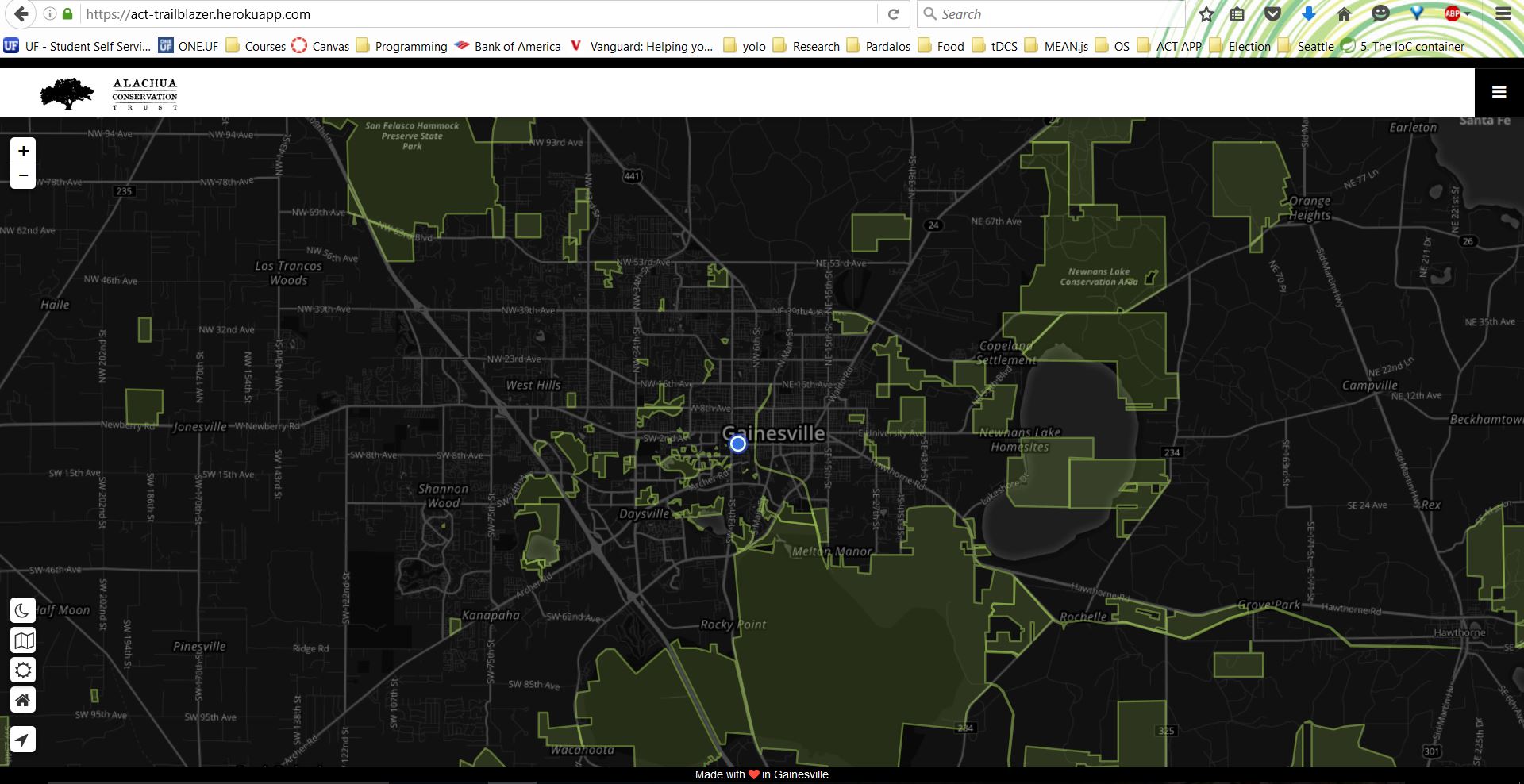Open the Adblock Plus dropdown arrow
Screen dimensions: 1524x784
click(x=1468, y=14)
